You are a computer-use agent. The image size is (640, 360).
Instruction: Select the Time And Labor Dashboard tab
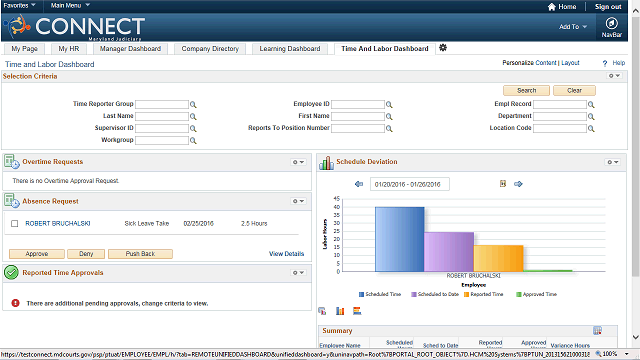[384, 49]
